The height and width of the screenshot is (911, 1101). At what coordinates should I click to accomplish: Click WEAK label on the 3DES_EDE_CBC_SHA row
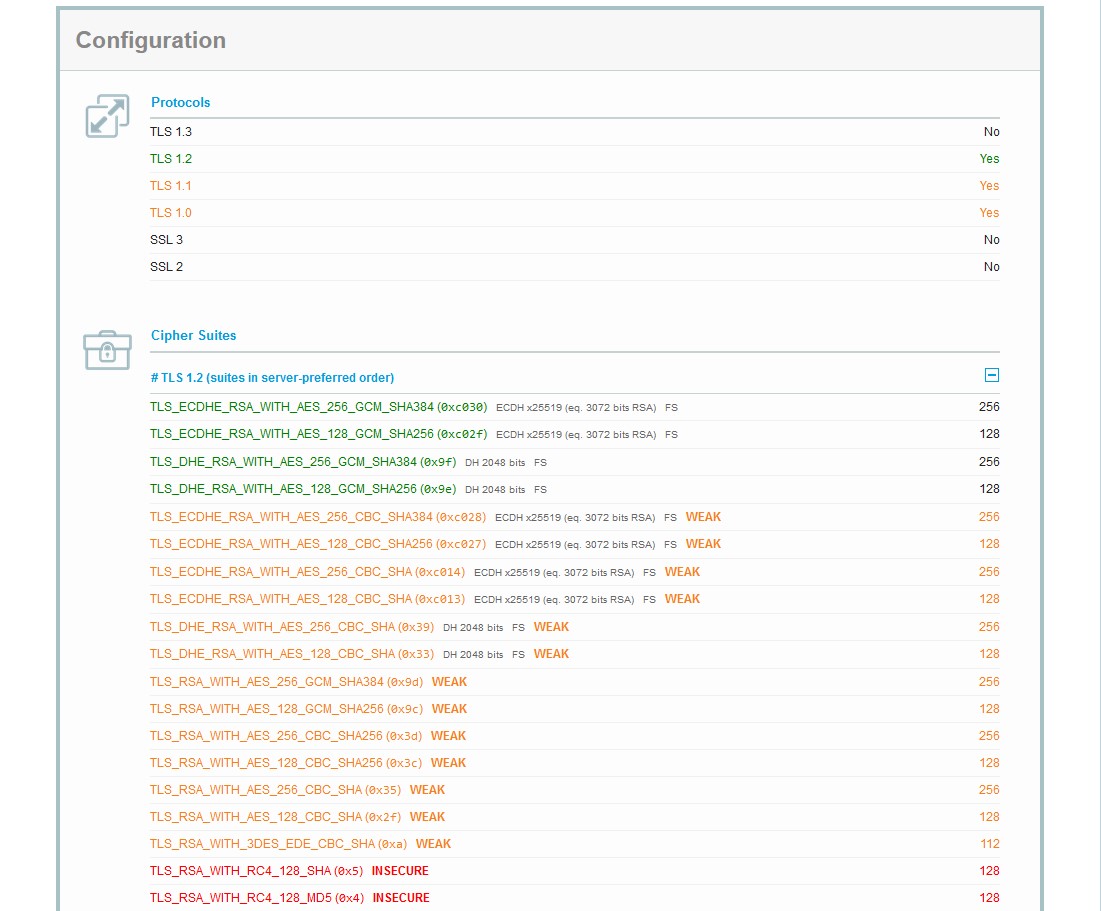433,844
